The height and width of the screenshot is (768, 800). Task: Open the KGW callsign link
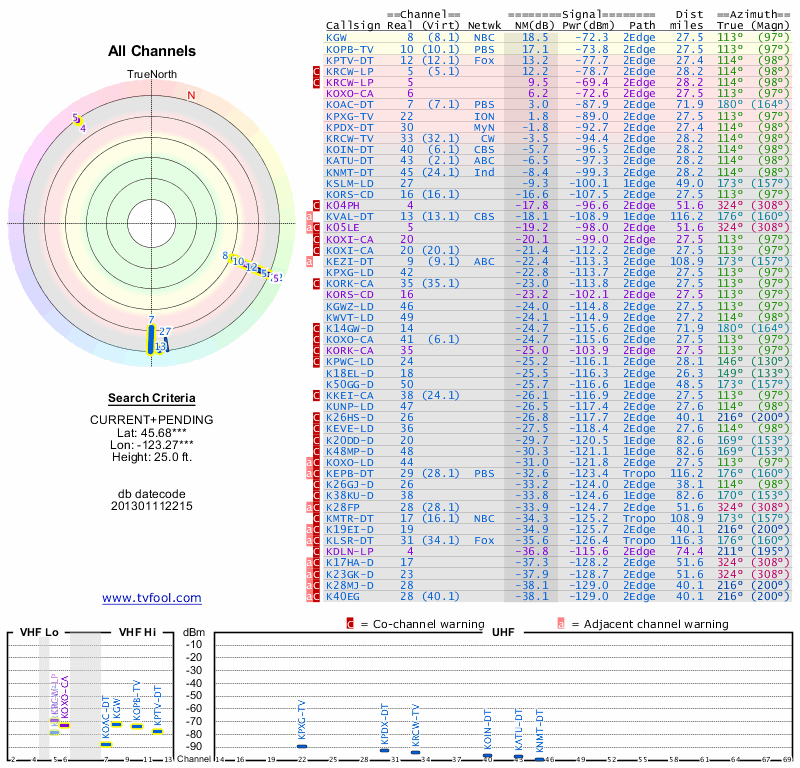(337, 37)
